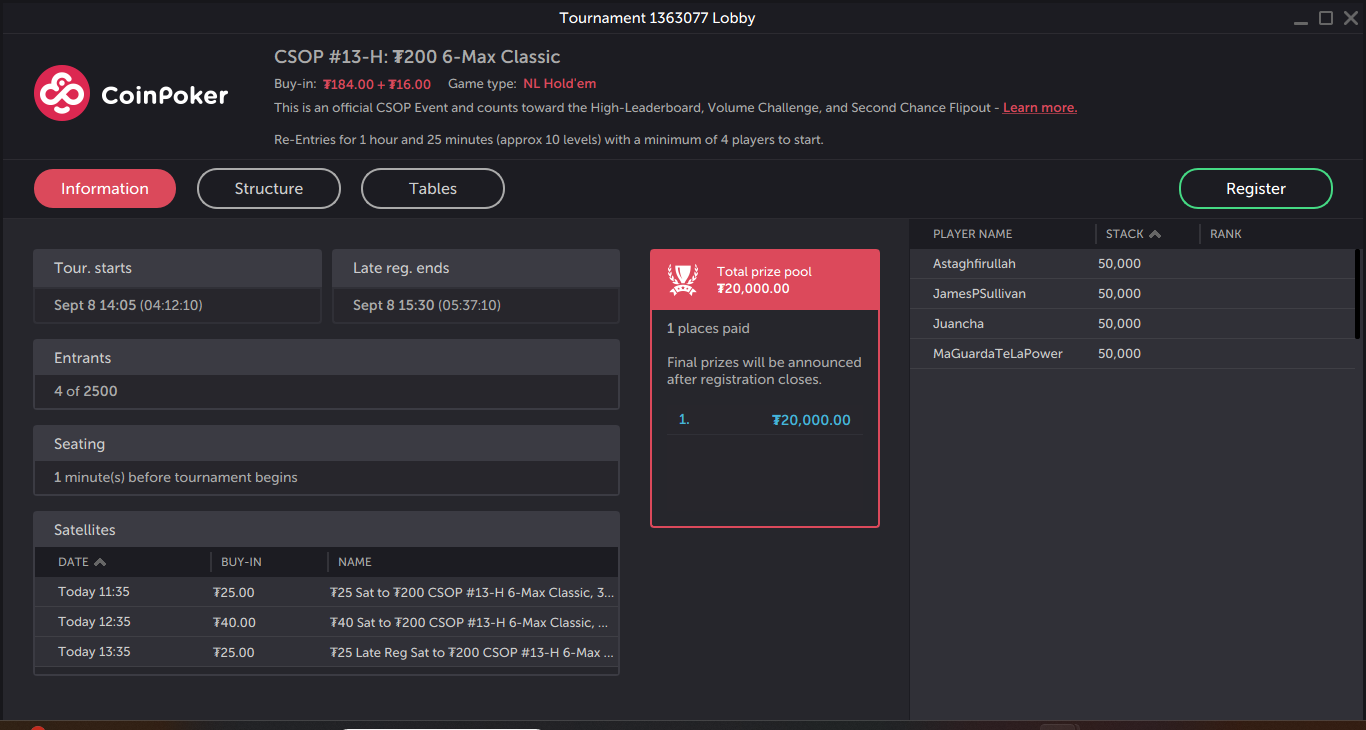
Task: Open the Tables tab
Action: [x=433, y=189]
